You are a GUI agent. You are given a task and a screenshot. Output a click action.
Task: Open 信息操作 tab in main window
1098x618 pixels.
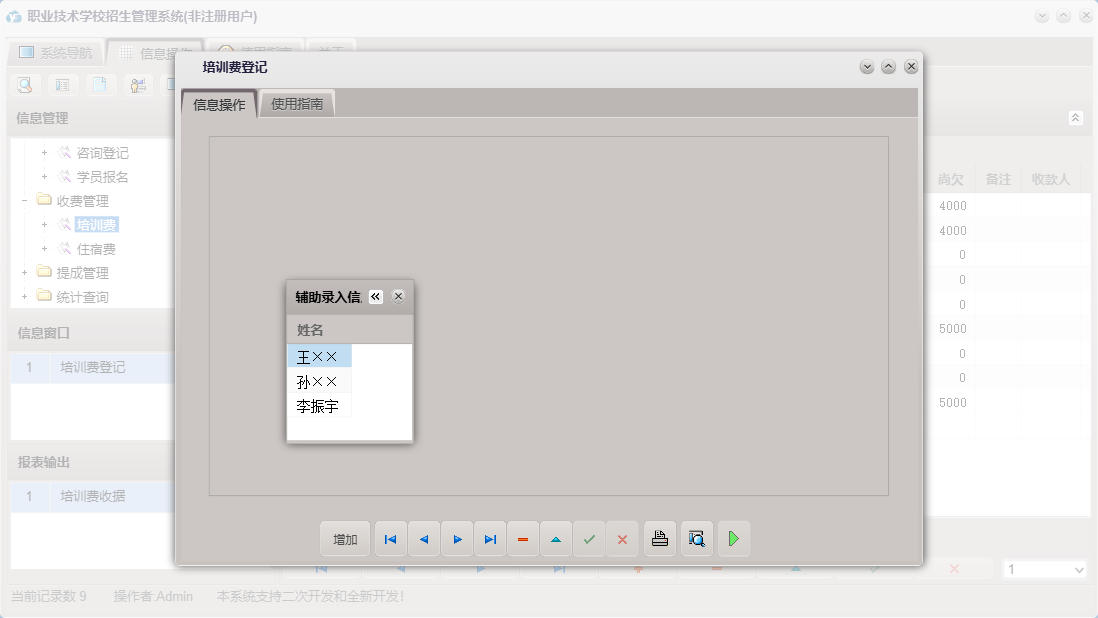point(155,53)
